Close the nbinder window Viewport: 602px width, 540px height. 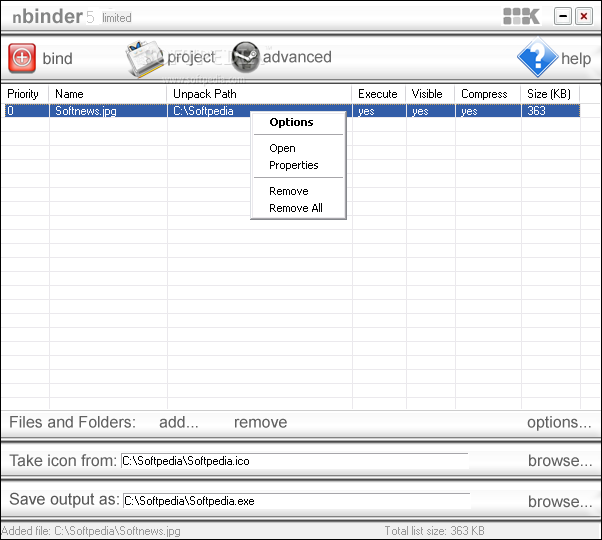tap(584, 17)
